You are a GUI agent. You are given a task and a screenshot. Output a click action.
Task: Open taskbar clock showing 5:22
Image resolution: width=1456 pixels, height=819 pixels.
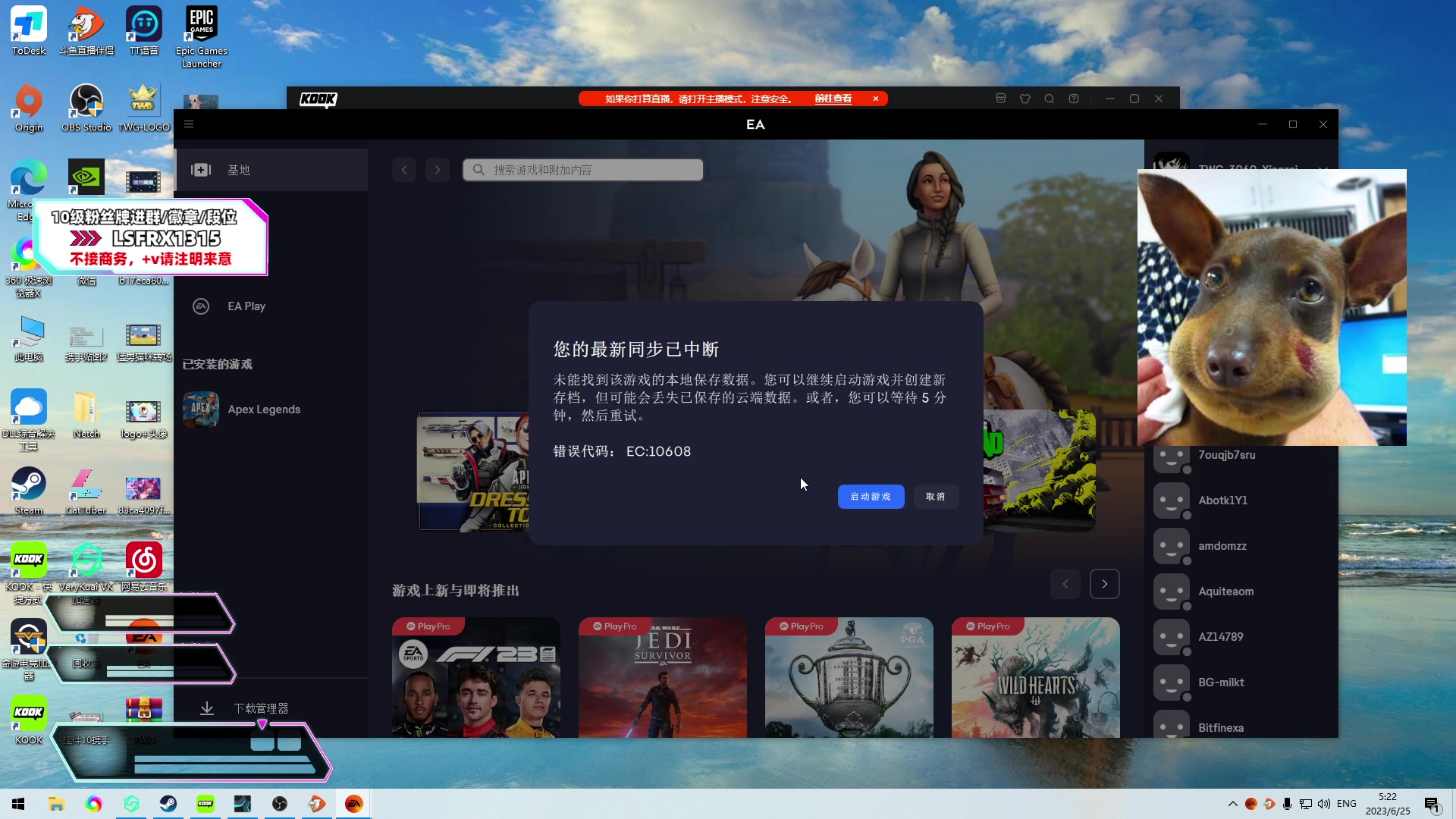pyautogui.click(x=1388, y=804)
